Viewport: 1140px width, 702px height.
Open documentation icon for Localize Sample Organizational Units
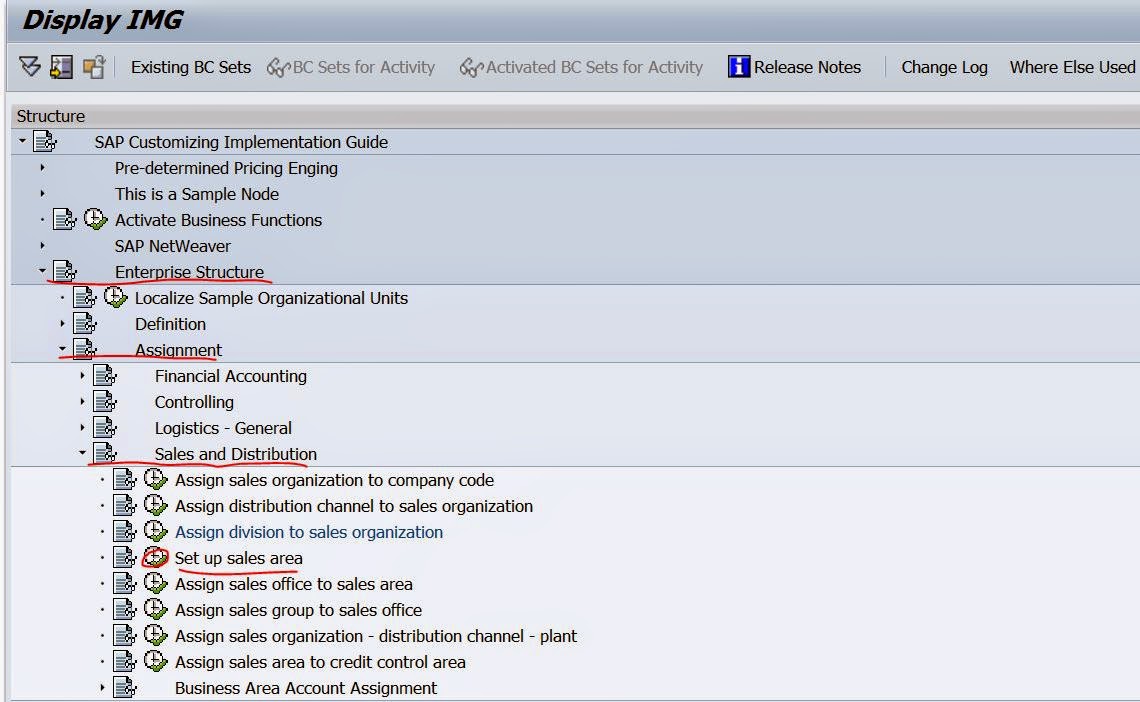(x=85, y=297)
